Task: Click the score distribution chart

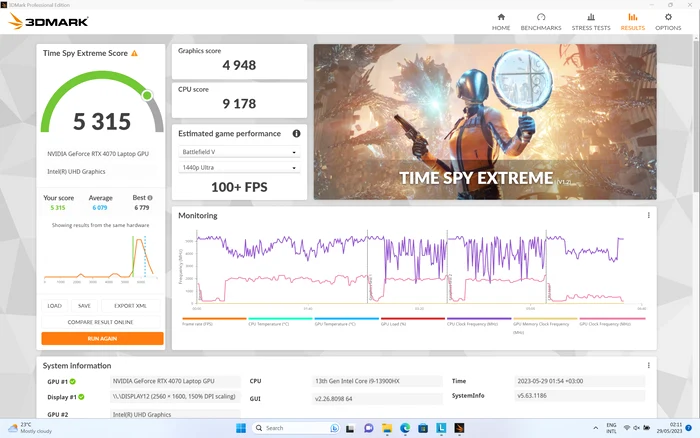Action: click(100, 258)
